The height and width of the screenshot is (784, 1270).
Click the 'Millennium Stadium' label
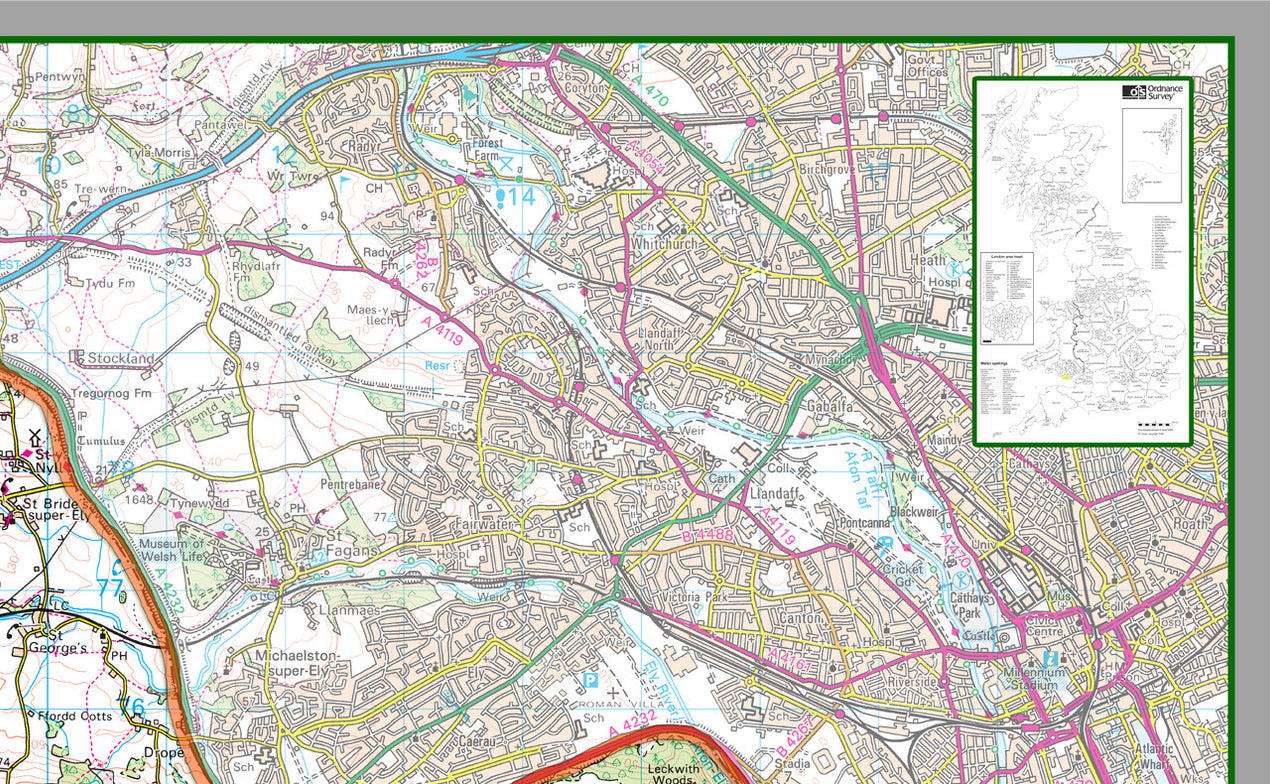point(1033,678)
